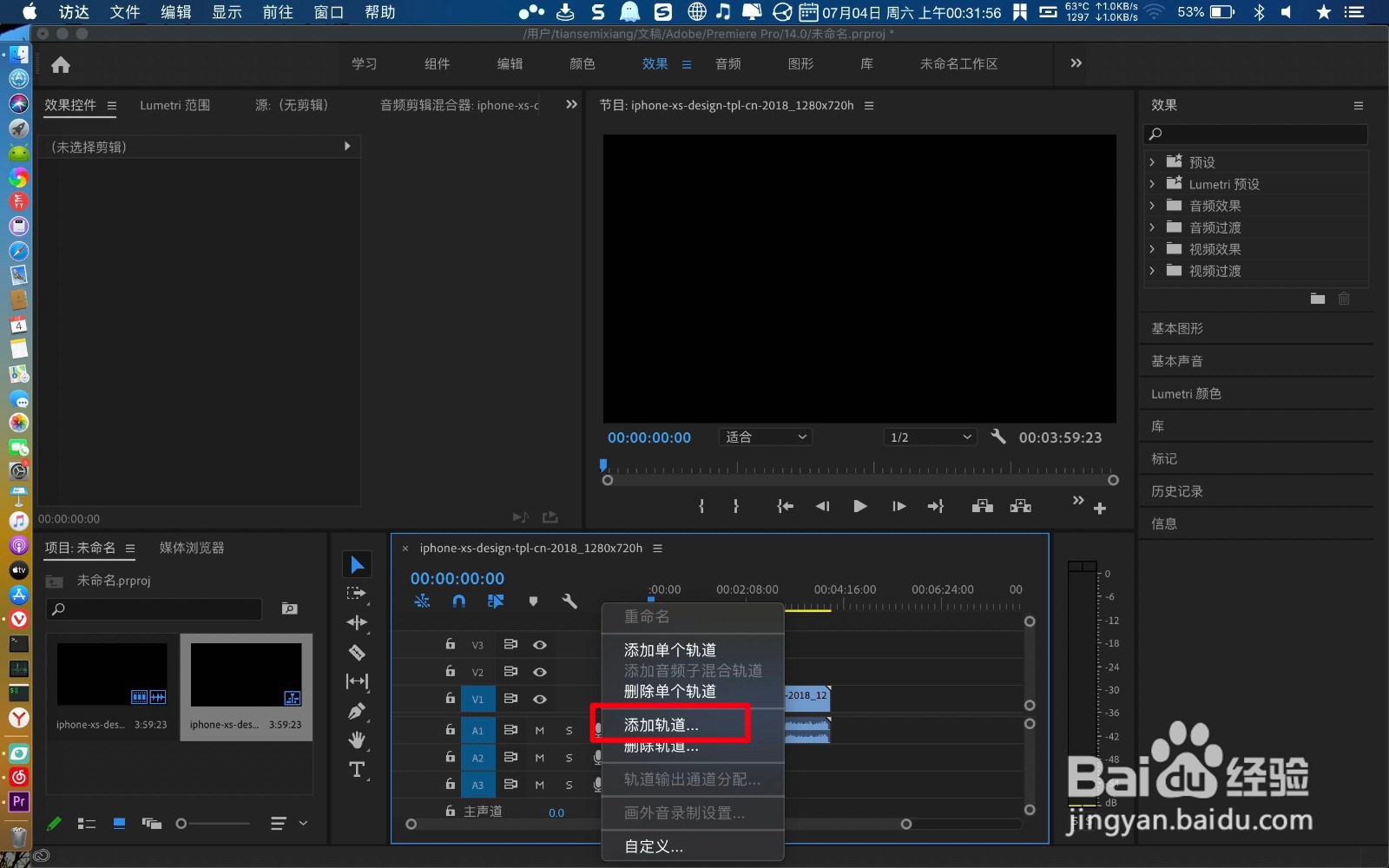Select the Type tool
This screenshot has height=868, width=1389.
click(x=357, y=769)
